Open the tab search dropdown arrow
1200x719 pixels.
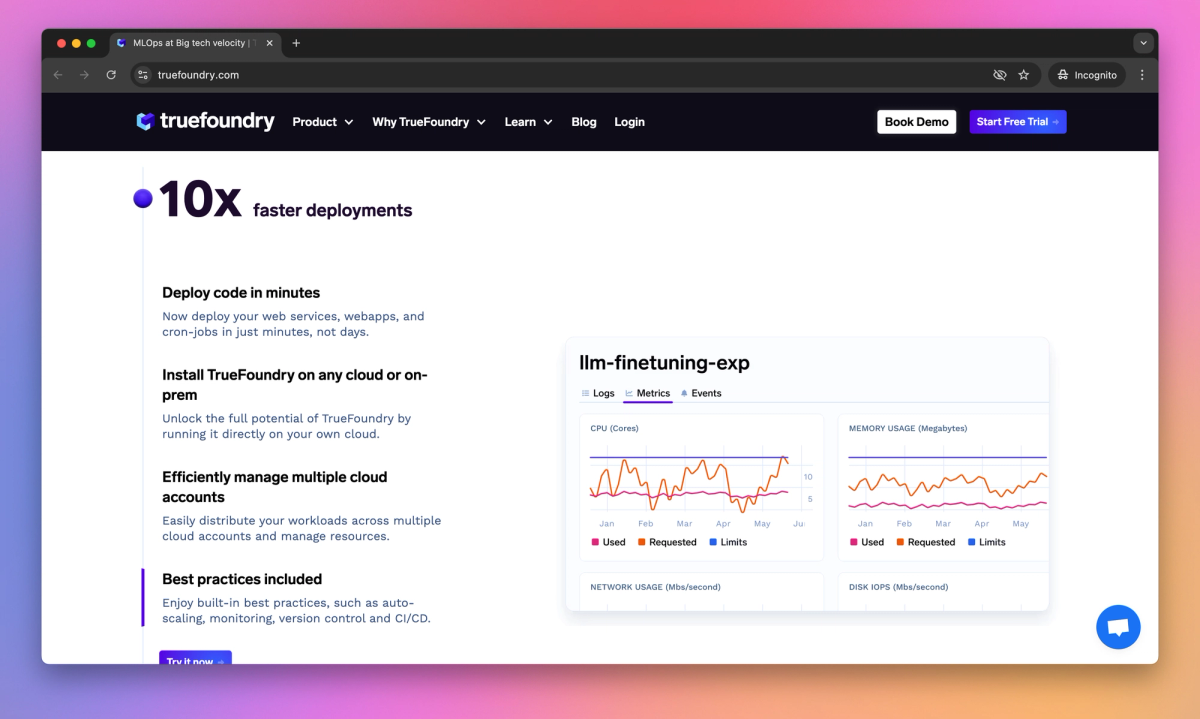(x=1143, y=43)
